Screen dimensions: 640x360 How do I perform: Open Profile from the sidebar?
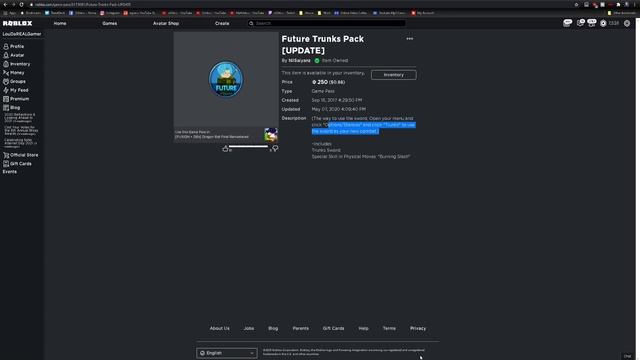click(x=13, y=47)
